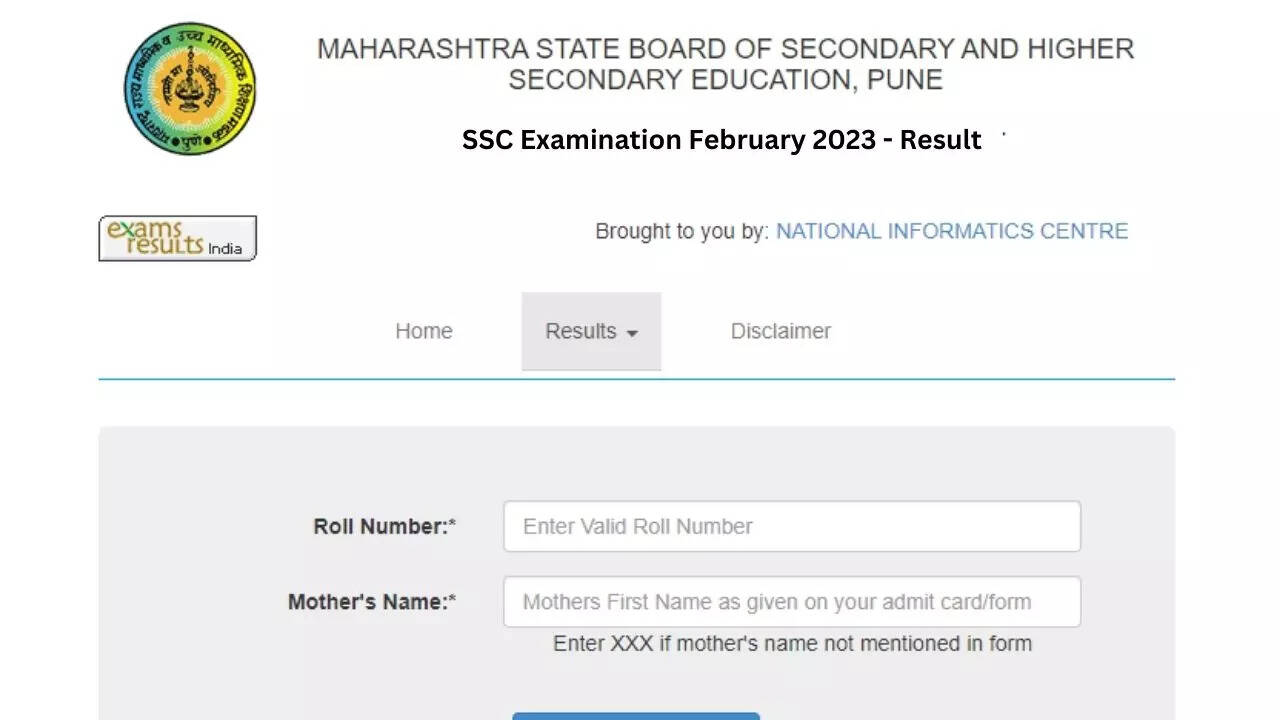Click the small dot after Result heading
This screenshot has height=720, width=1280.
pyautogui.click(x=1003, y=133)
